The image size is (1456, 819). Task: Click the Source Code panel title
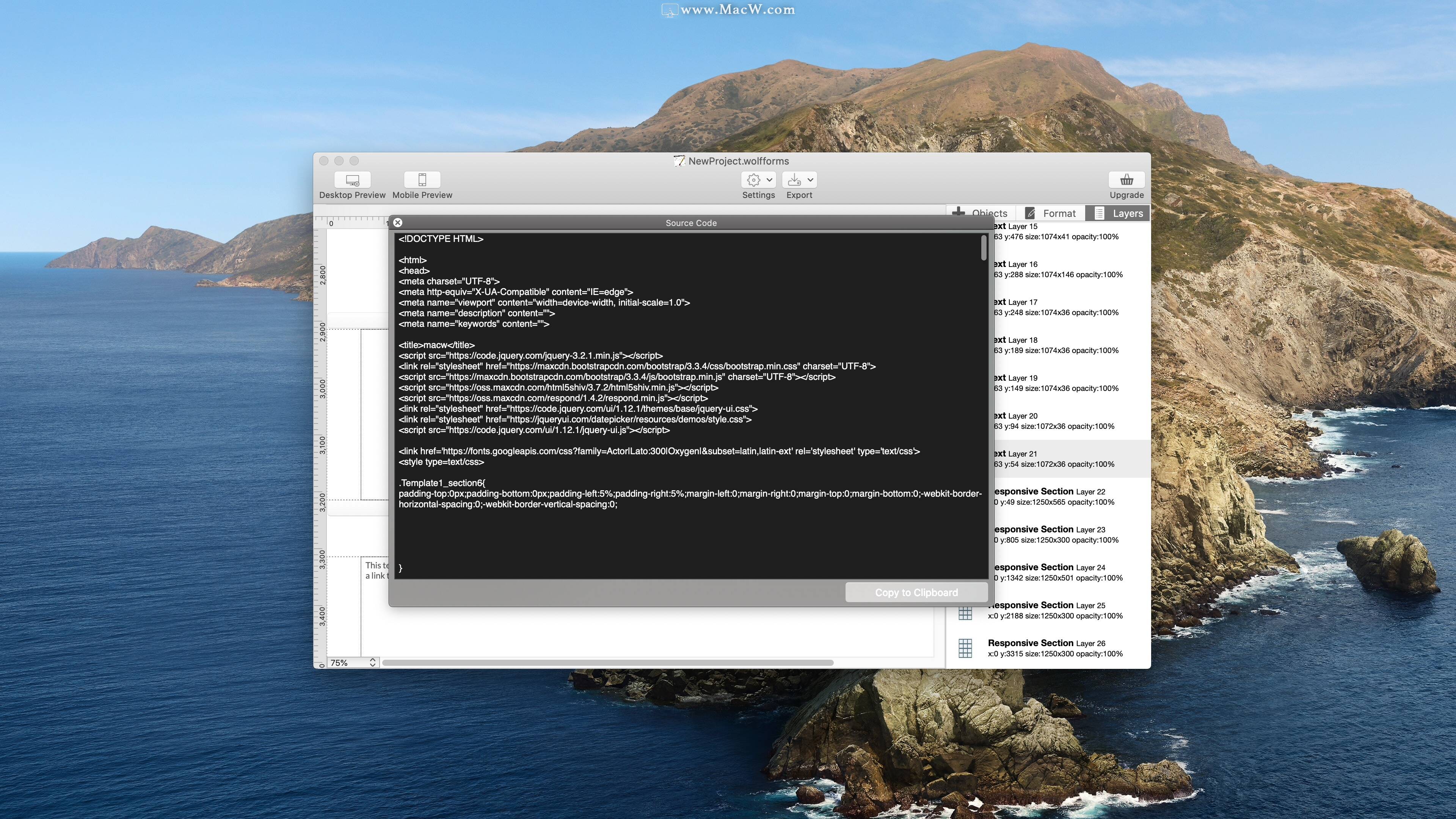coord(691,223)
